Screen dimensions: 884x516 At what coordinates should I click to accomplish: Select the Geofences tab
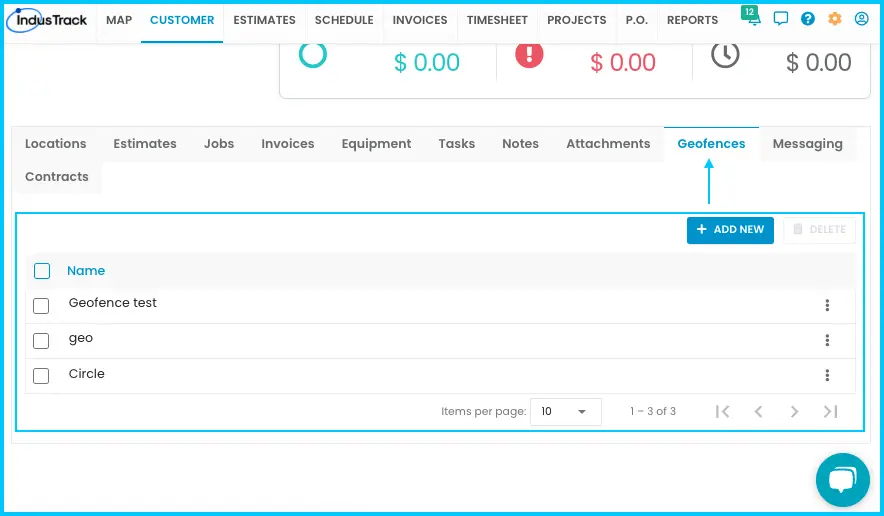[711, 144]
